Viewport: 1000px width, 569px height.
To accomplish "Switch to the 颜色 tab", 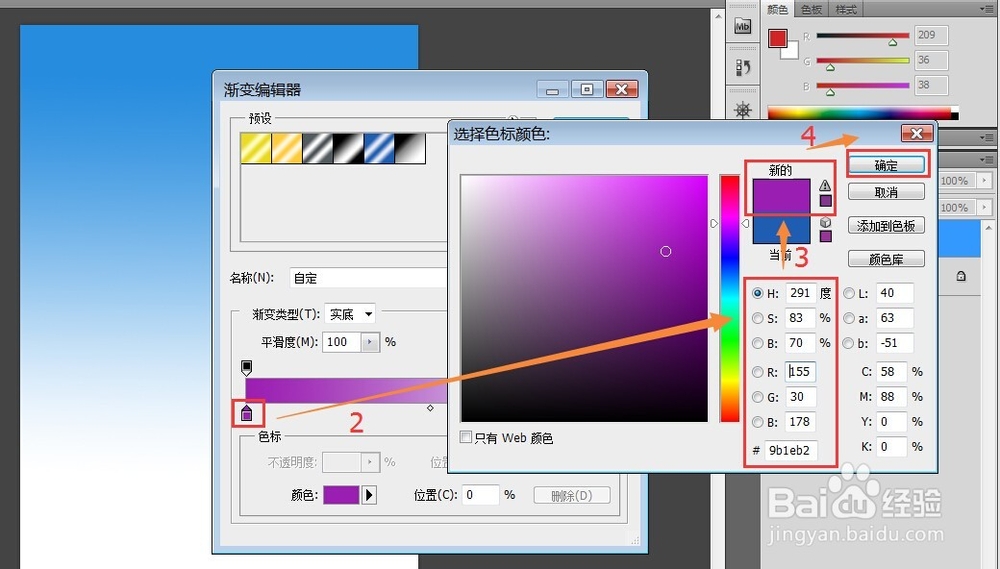I will click(778, 10).
